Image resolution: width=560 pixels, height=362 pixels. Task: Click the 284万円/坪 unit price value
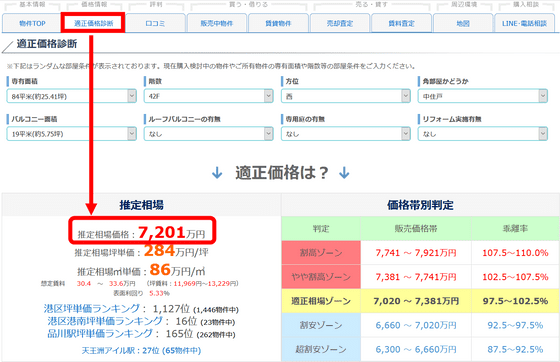tap(176, 251)
